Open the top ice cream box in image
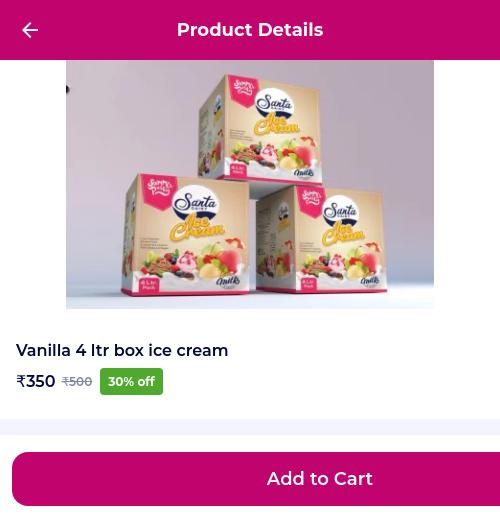Image resolution: width=500 pixels, height=518 pixels. pyautogui.click(x=260, y=129)
